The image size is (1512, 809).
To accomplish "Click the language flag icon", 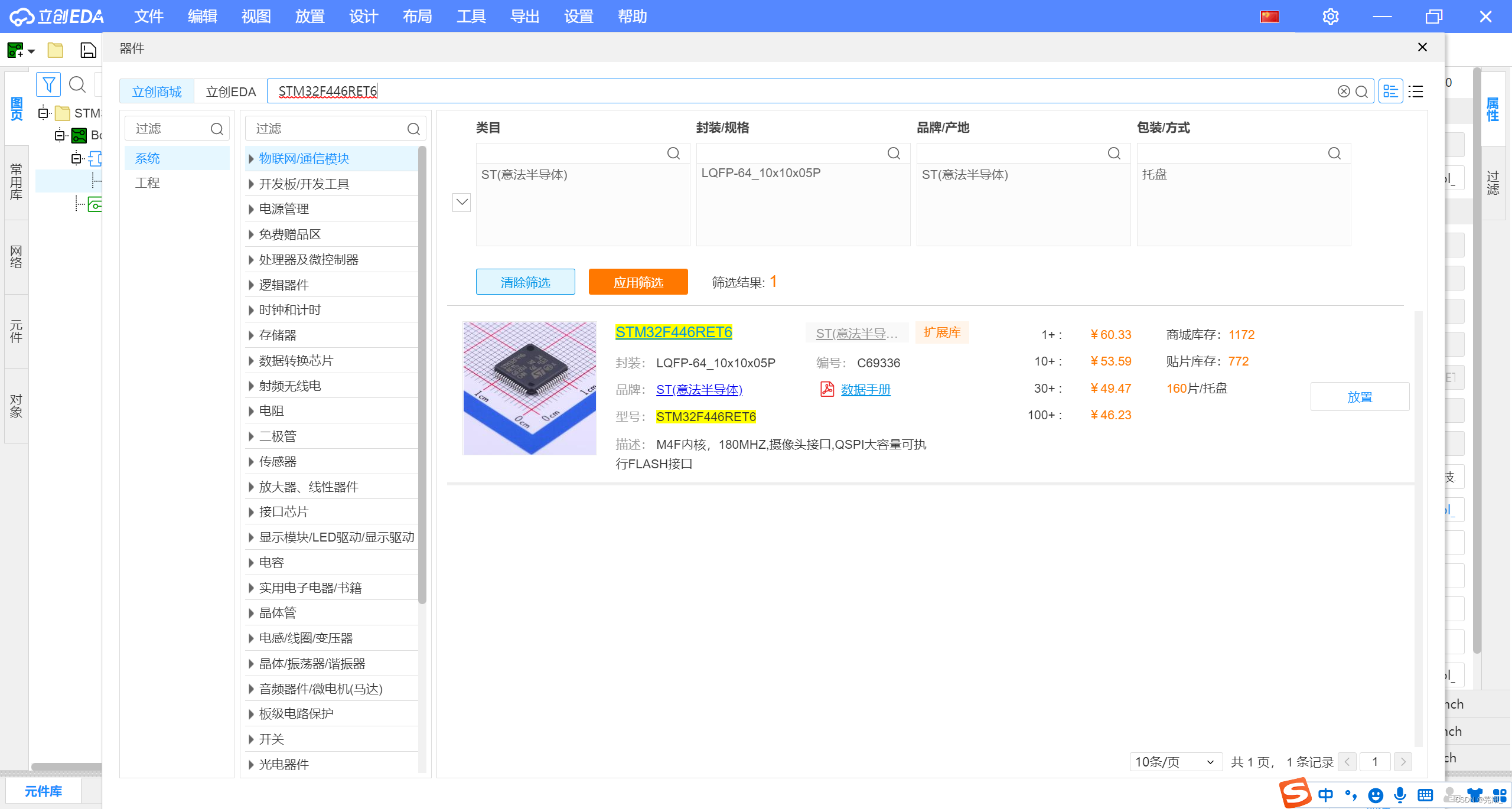I will 1269,17.
